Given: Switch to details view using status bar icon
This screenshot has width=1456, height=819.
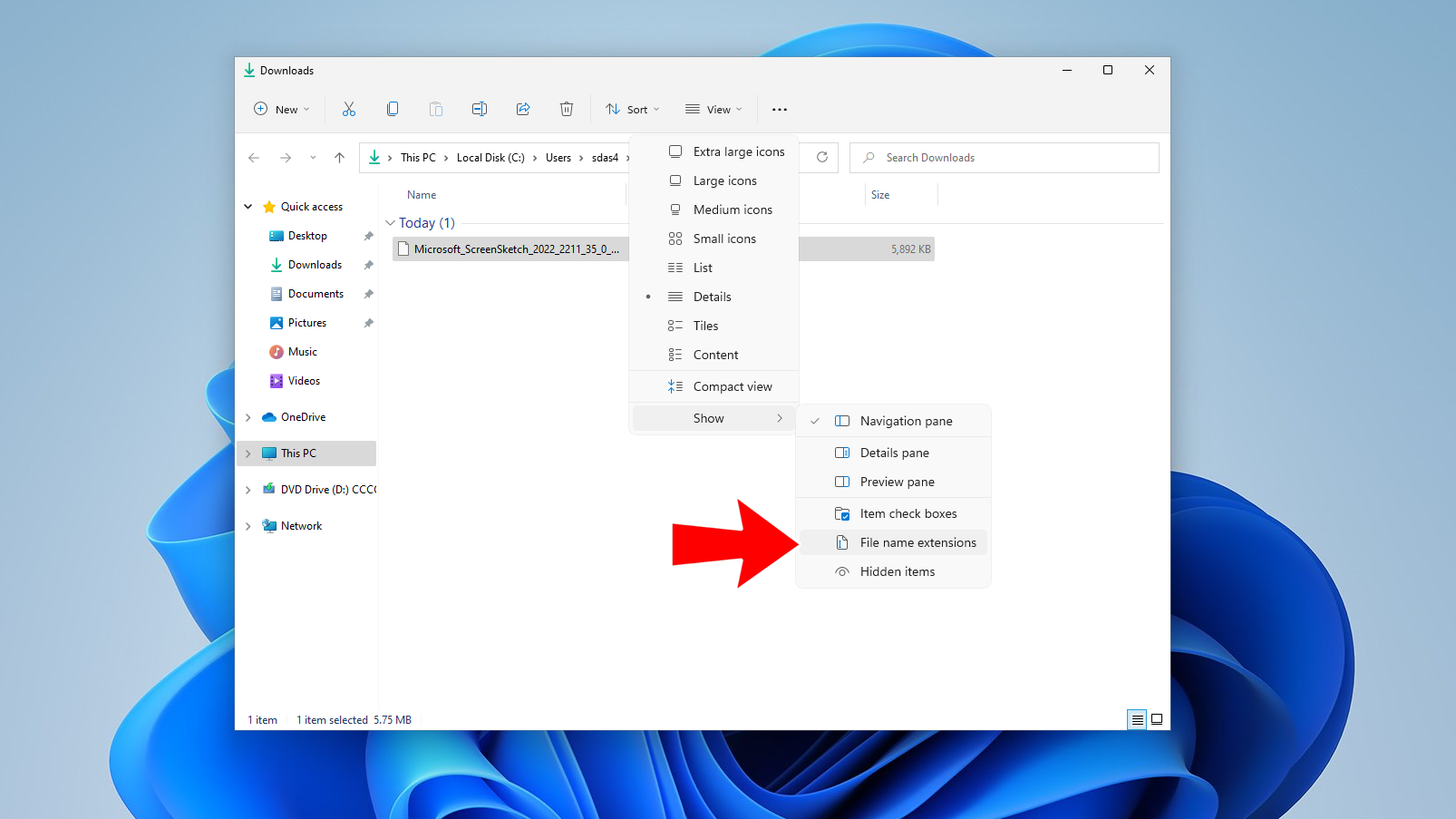Looking at the screenshot, I should click(x=1137, y=719).
